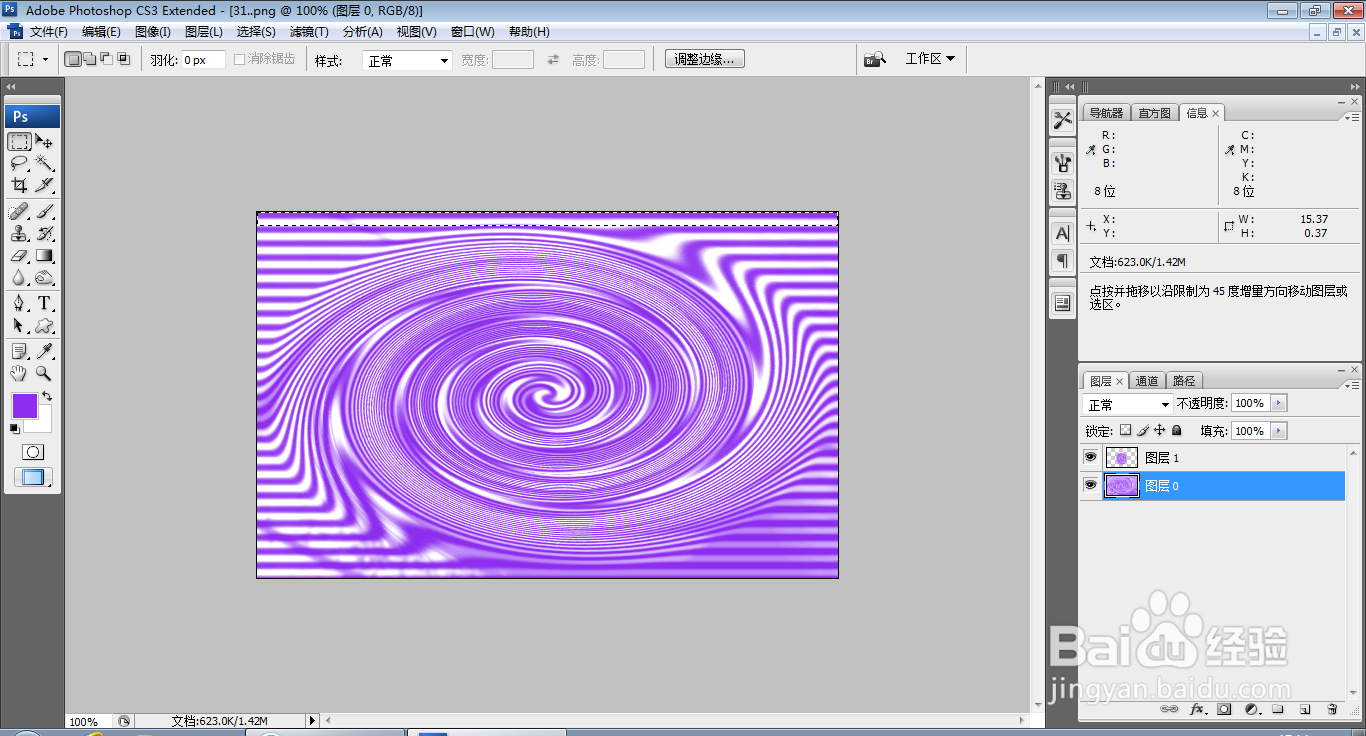Select the History Brush tool
Screen dimensions: 1366x736
[x=45, y=234]
